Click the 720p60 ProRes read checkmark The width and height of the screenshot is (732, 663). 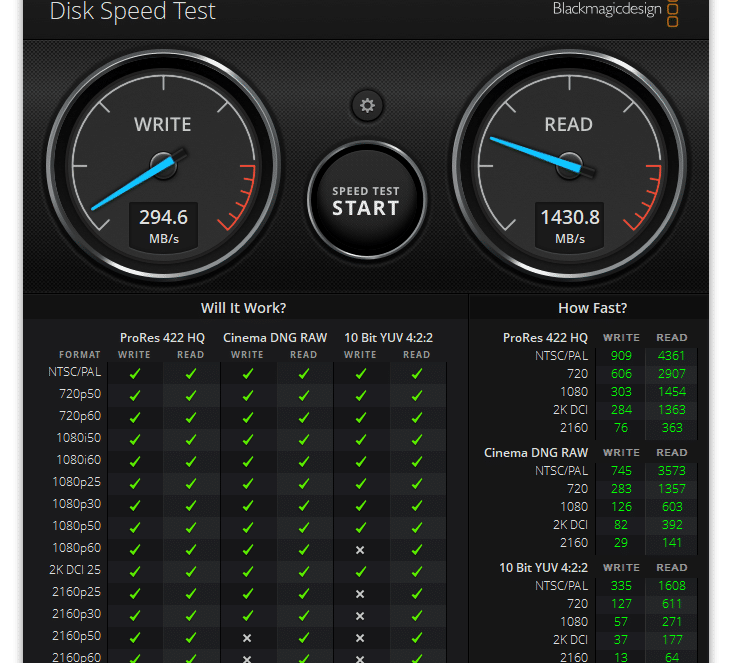[191, 417]
